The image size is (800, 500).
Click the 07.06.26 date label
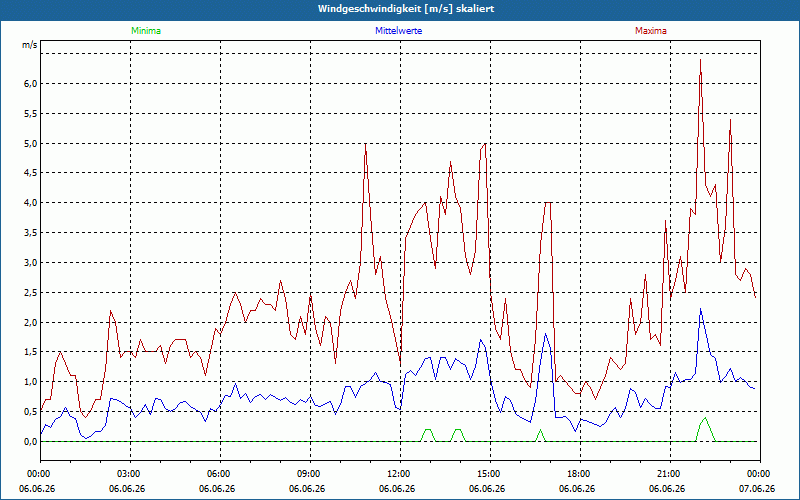(757, 489)
